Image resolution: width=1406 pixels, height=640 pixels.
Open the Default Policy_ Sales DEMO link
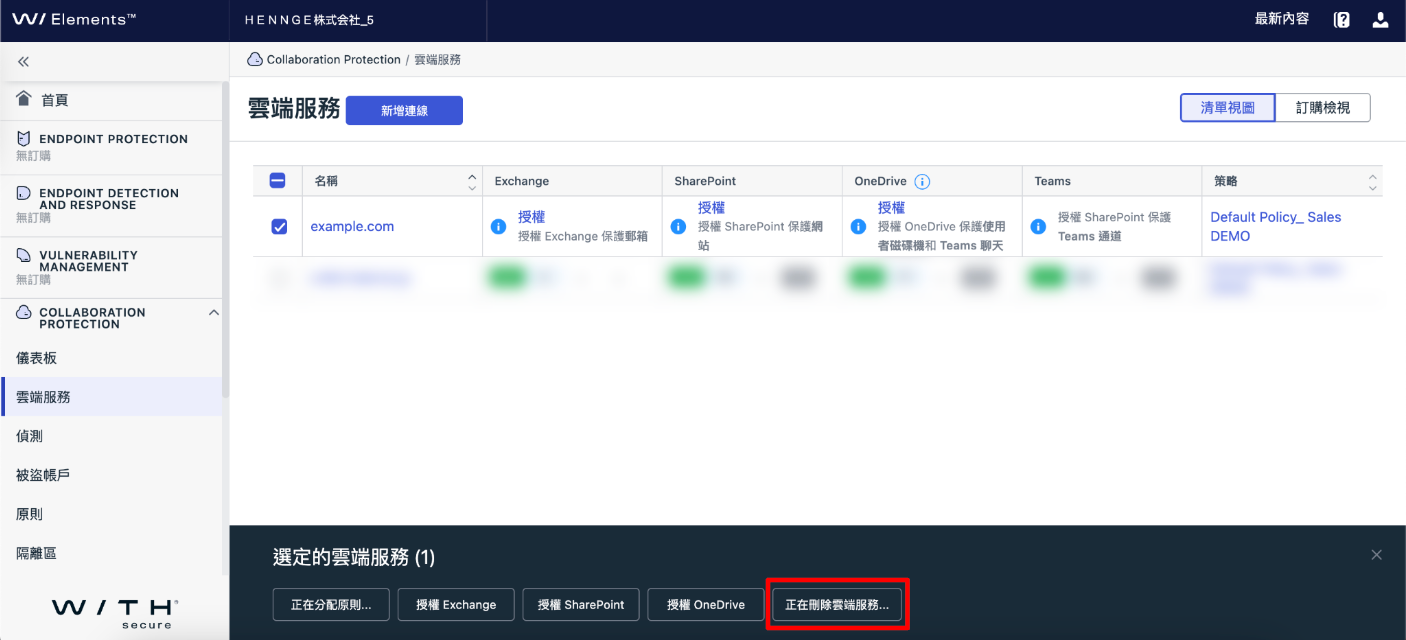1276,227
